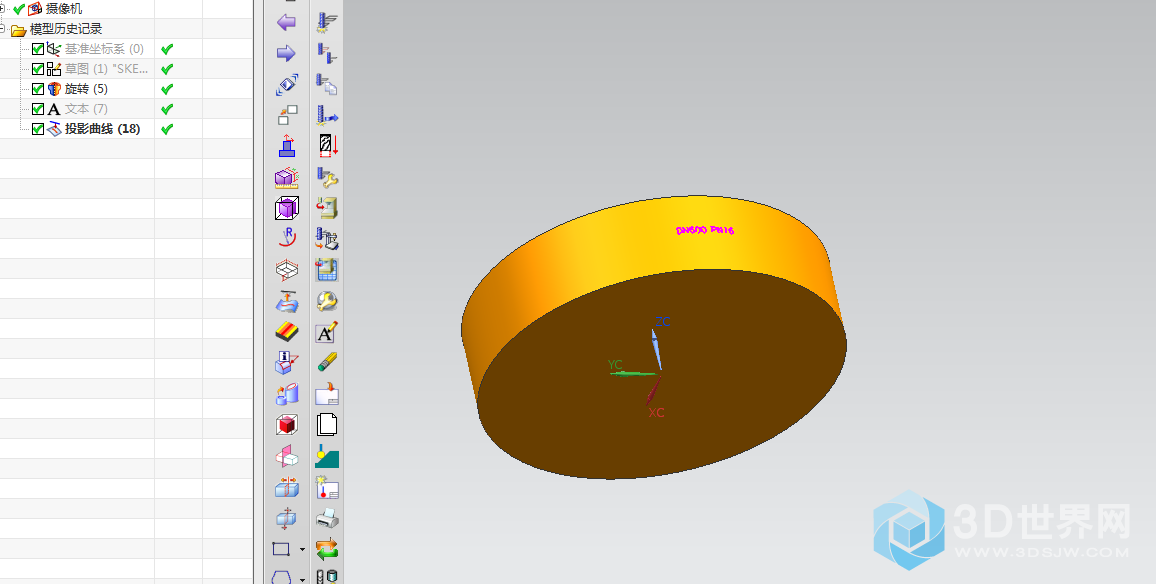The image size is (1156, 584).
Task: Select the 投影曲线 (18) feature
Action: [x=102, y=128]
